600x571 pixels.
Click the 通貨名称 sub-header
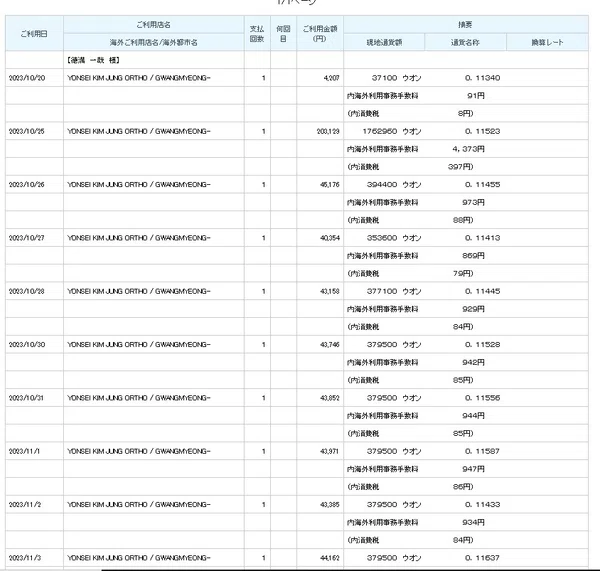465,42
